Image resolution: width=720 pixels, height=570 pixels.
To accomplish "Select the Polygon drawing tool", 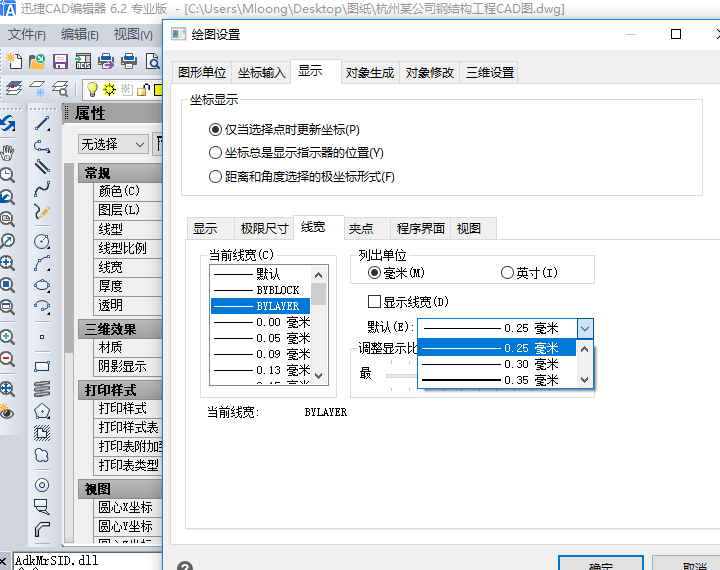I will (x=42, y=411).
